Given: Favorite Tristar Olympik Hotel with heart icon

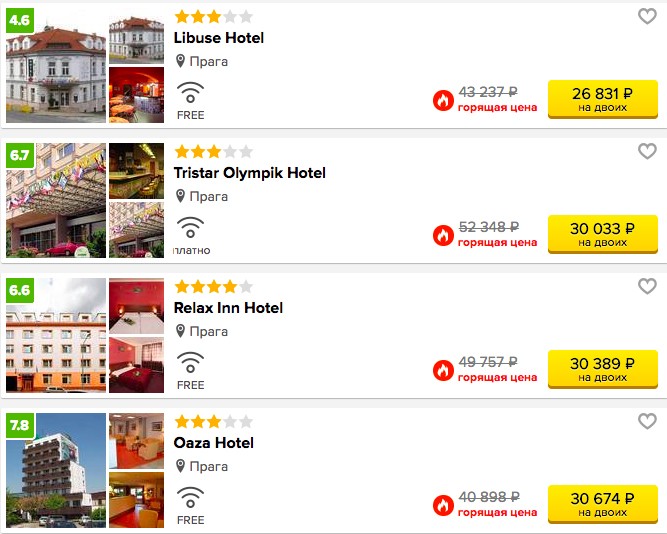Looking at the screenshot, I should click(647, 151).
